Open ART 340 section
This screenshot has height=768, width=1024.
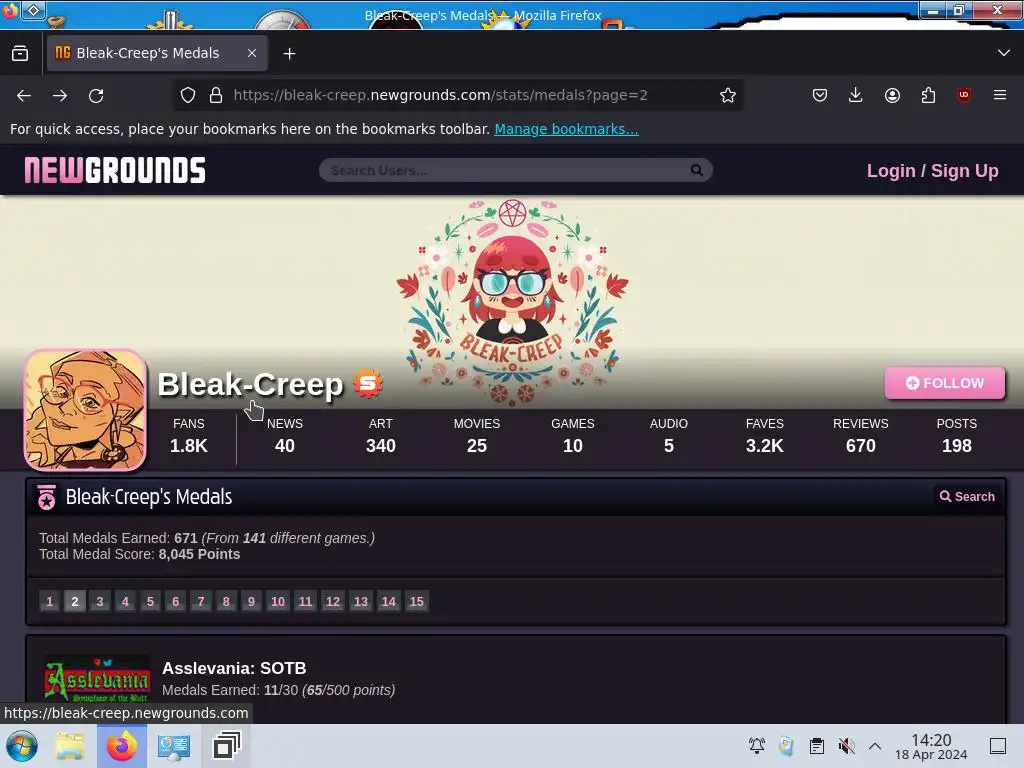point(381,436)
